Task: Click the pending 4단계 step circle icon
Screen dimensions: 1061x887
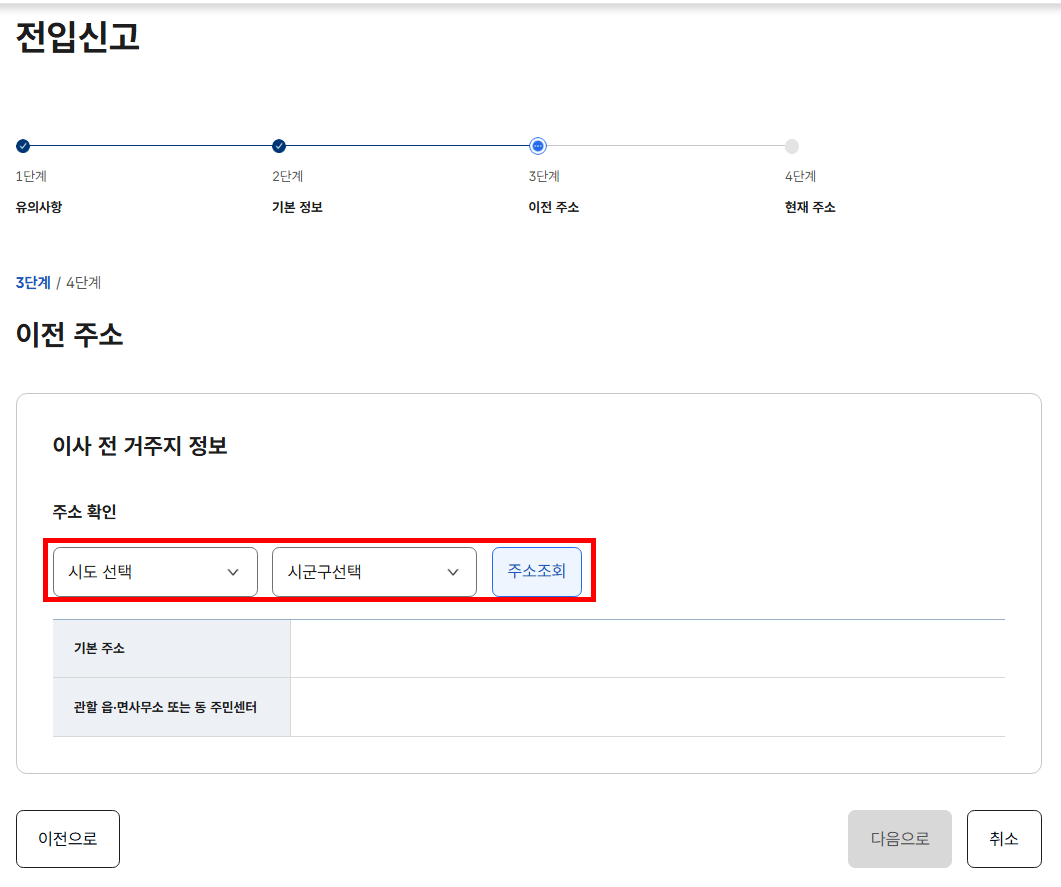Action: pos(794,145)
